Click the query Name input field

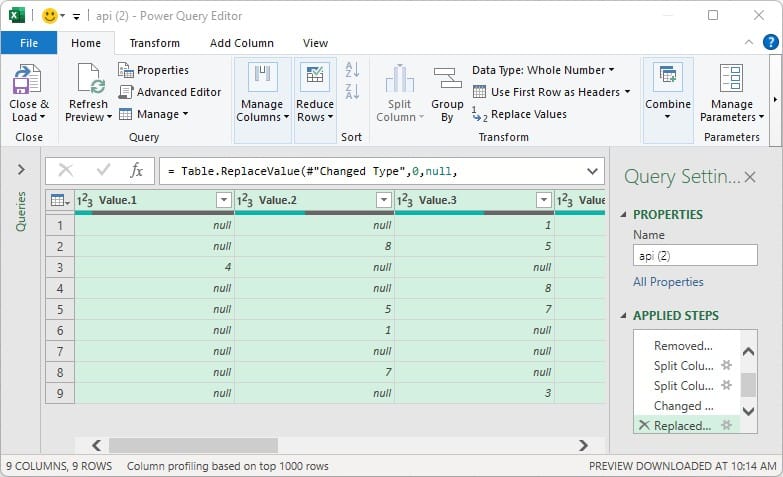tap(694, 256)
